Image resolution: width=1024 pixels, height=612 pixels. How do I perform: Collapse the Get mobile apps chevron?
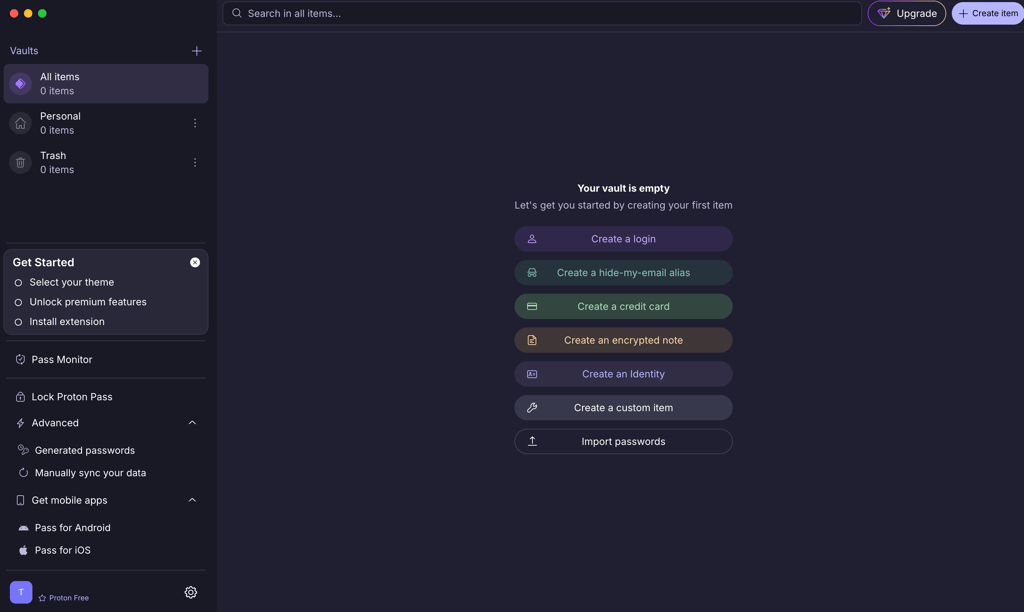(192, 500)
